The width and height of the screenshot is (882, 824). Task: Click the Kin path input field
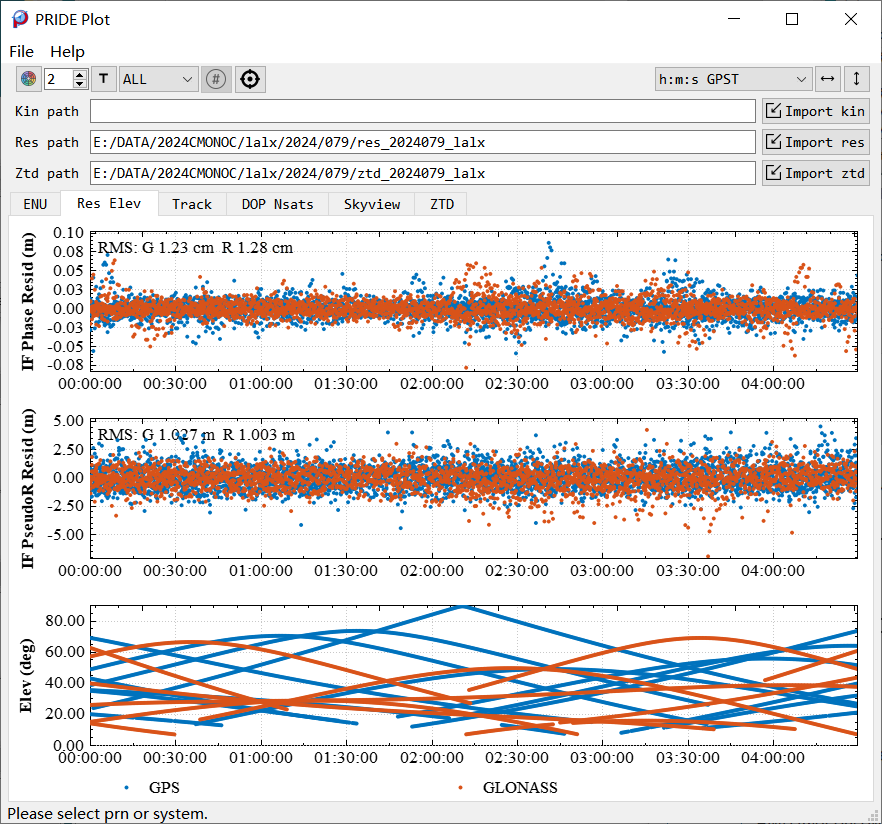pyautogui.click(x=422, y=111)
